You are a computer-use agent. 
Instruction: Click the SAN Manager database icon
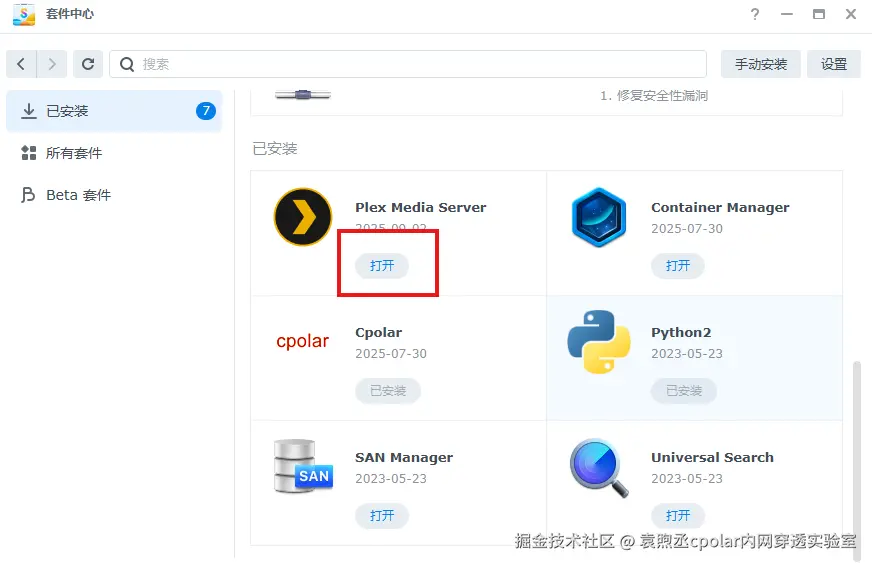[303, 466]
